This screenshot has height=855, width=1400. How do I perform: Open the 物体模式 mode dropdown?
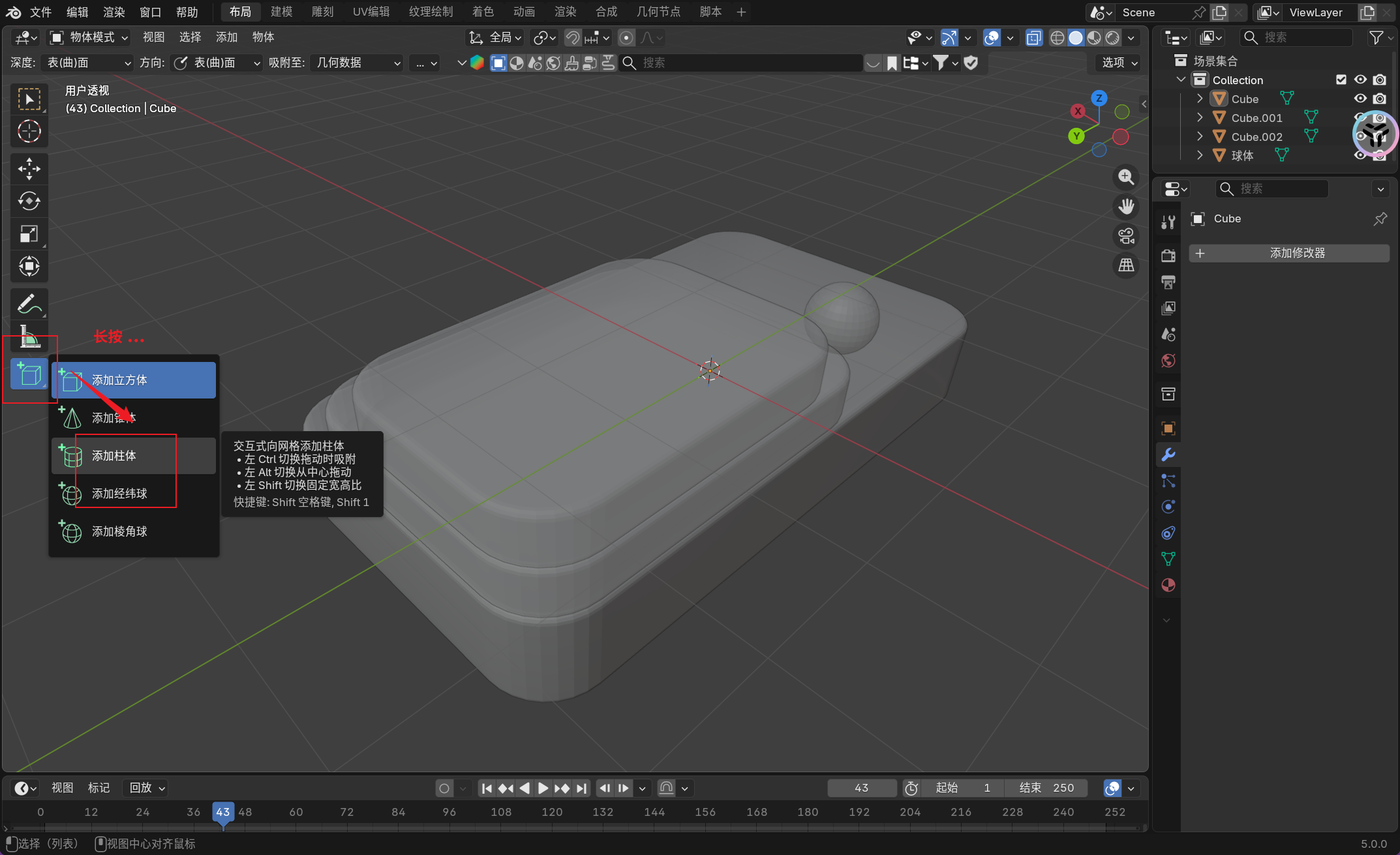point(90,37)
